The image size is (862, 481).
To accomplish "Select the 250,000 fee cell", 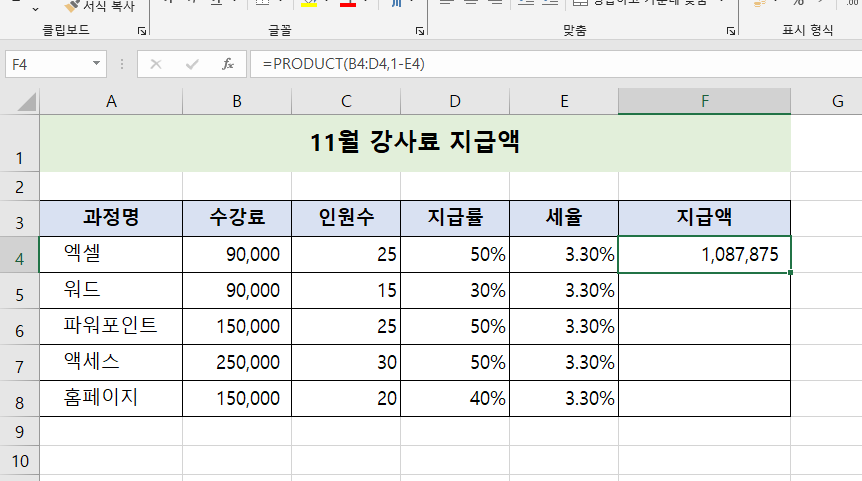I will point(237,363).
